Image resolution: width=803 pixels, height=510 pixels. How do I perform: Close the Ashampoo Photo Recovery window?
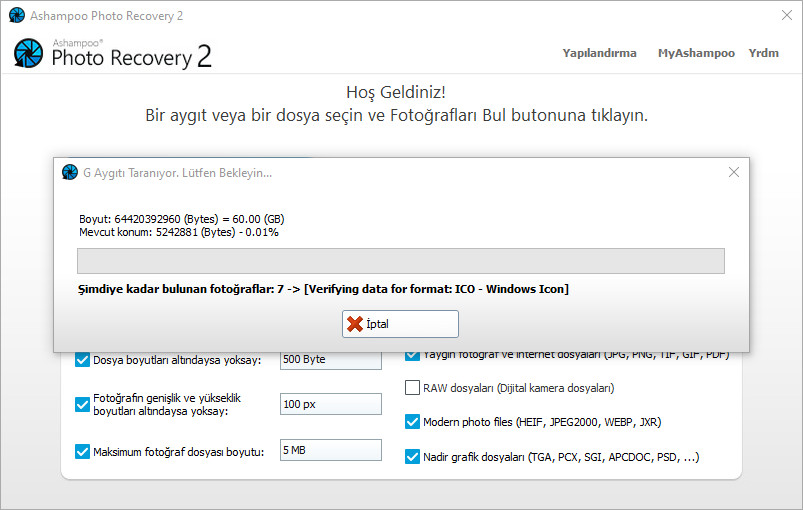pos(787,15)
